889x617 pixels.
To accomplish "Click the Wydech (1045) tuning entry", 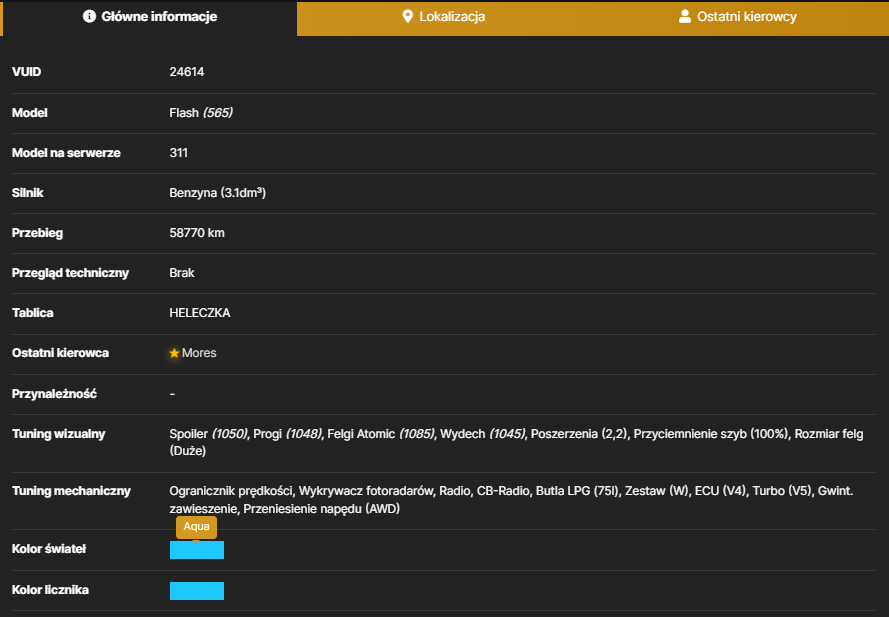I will pos(482,434).
